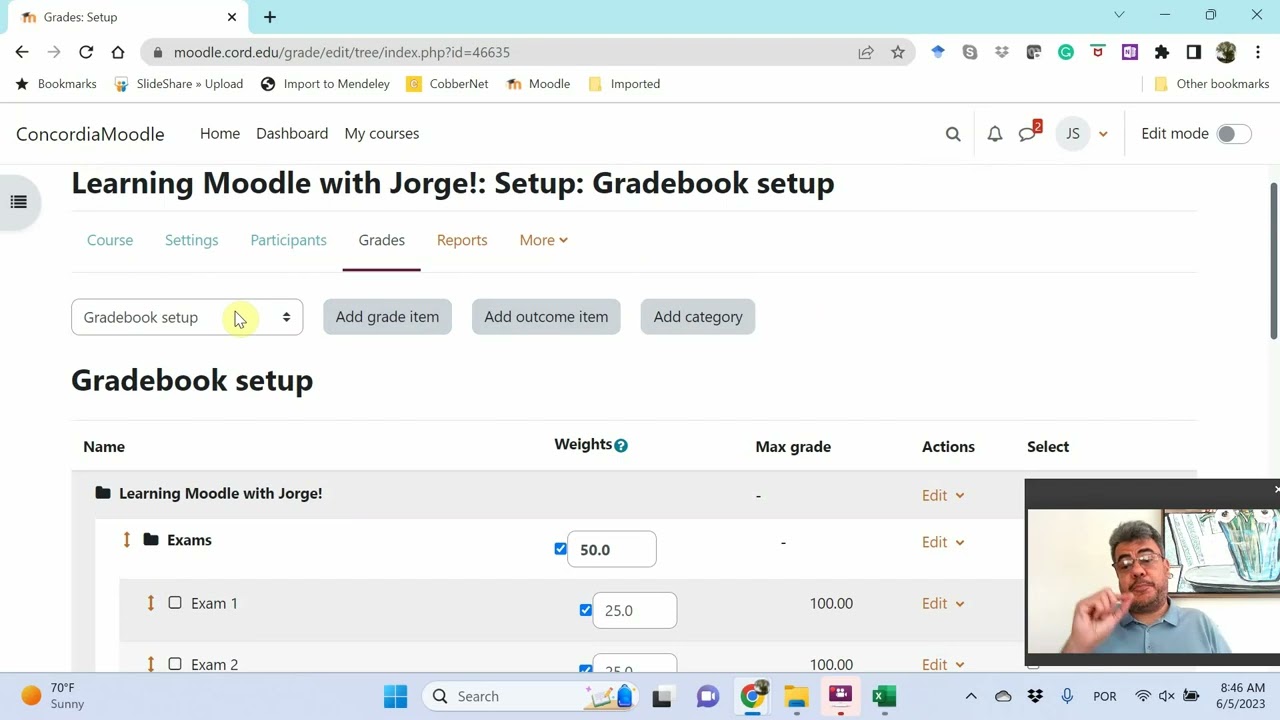Reload the page with the browser refresh button

click(86, 52)
